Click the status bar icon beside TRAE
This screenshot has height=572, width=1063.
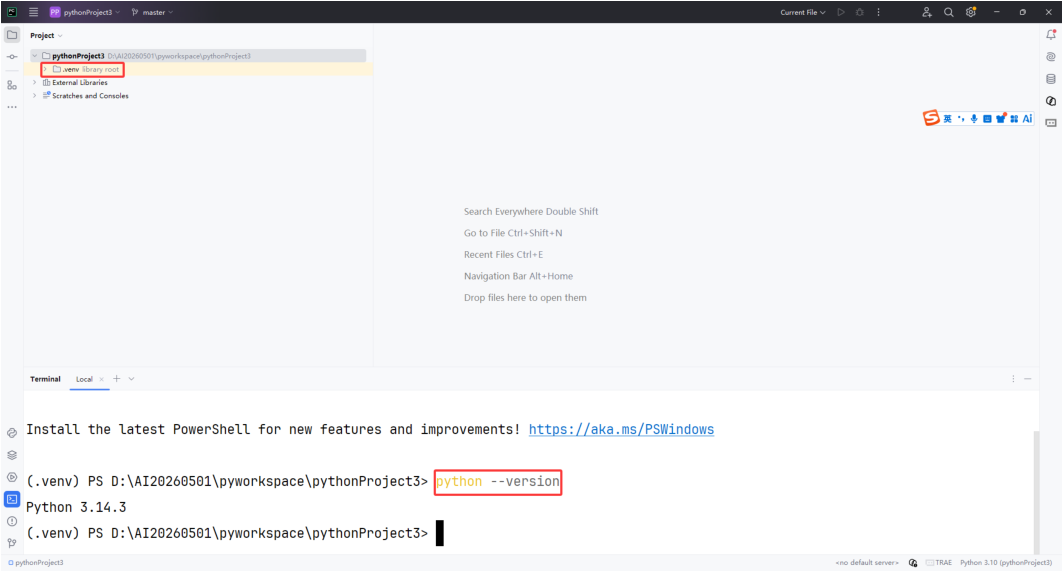[913, 563]
